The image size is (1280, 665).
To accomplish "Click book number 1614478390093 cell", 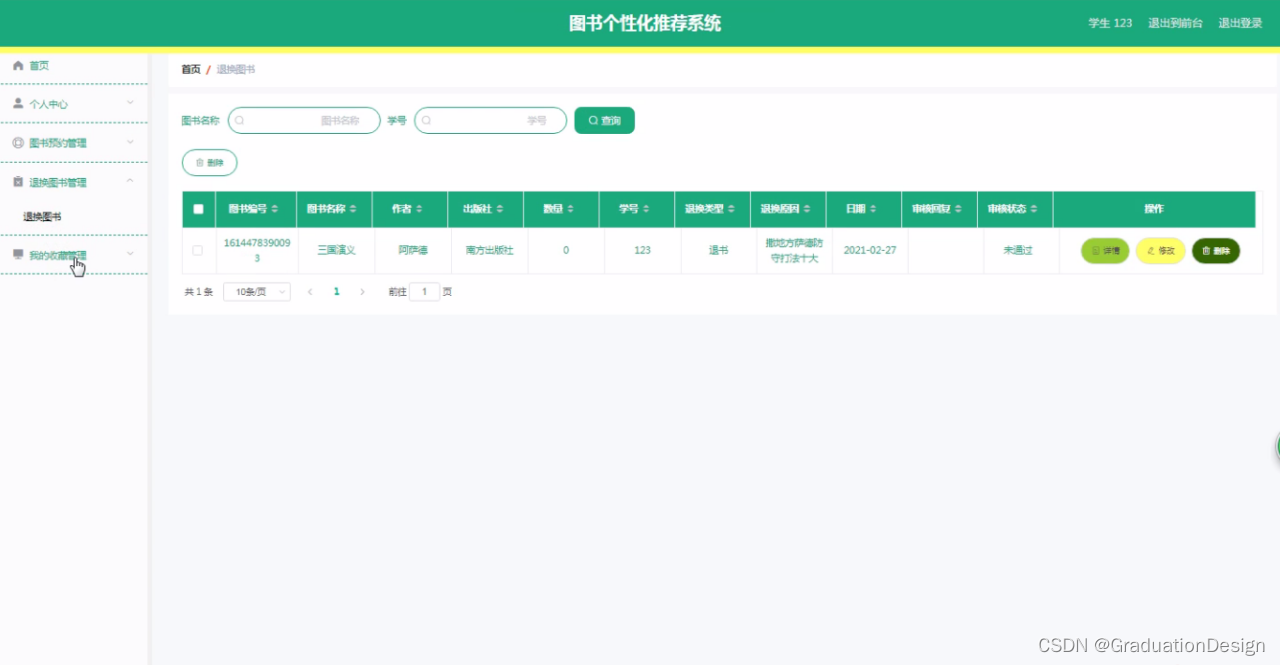I will 257,251.
